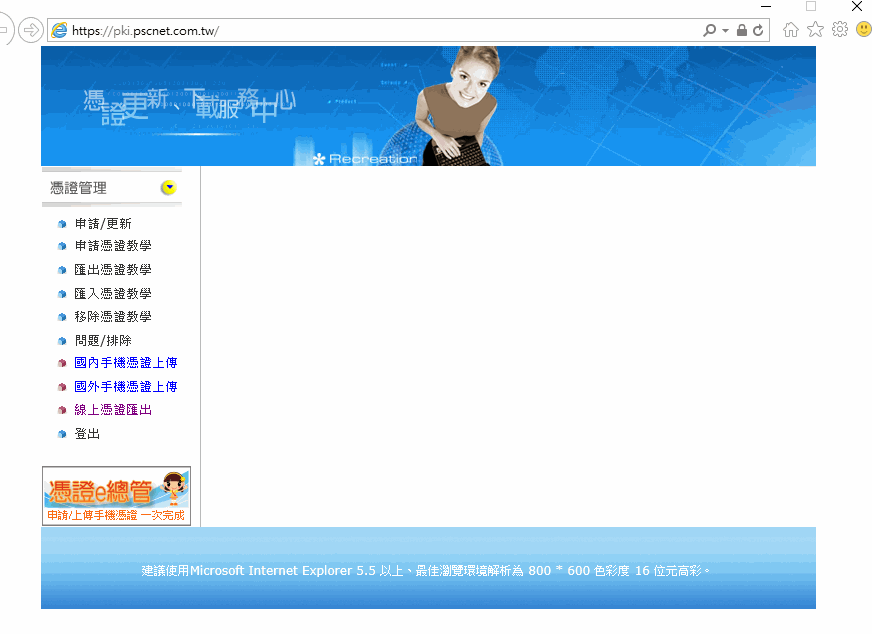Image resolution: width=872 pixels, height=634 pixels.
Task: Open browser tools gear icon
Action: pos(839,30)
